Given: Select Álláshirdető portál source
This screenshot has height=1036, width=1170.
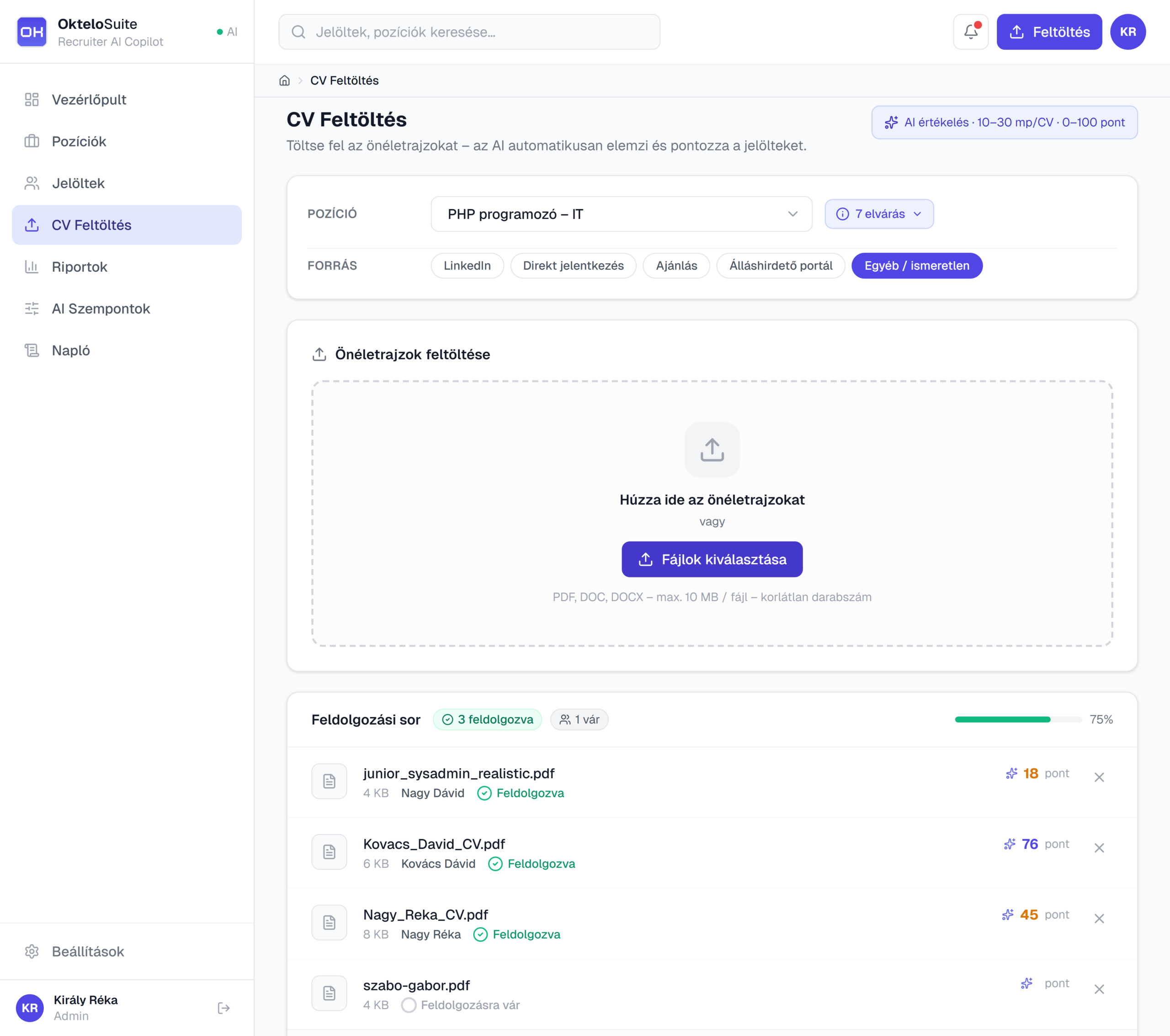Looking at the screenshot, I should click(x=780, y=266).
